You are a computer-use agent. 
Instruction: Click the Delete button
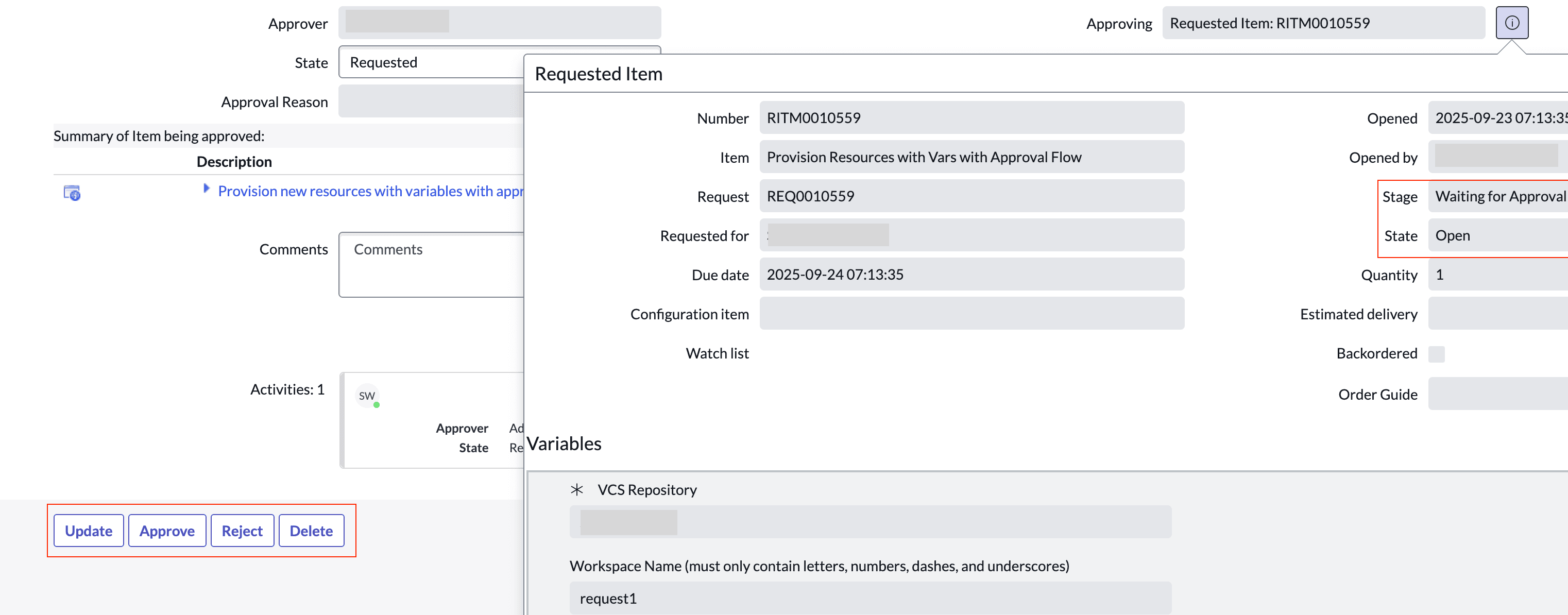pos(311,531)
